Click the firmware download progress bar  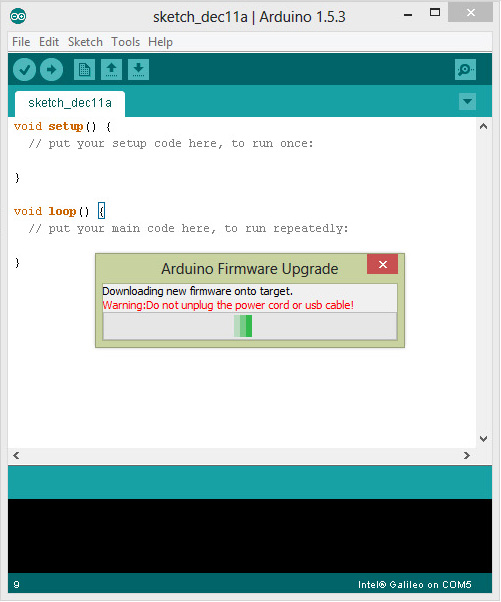tap(250, 326)
